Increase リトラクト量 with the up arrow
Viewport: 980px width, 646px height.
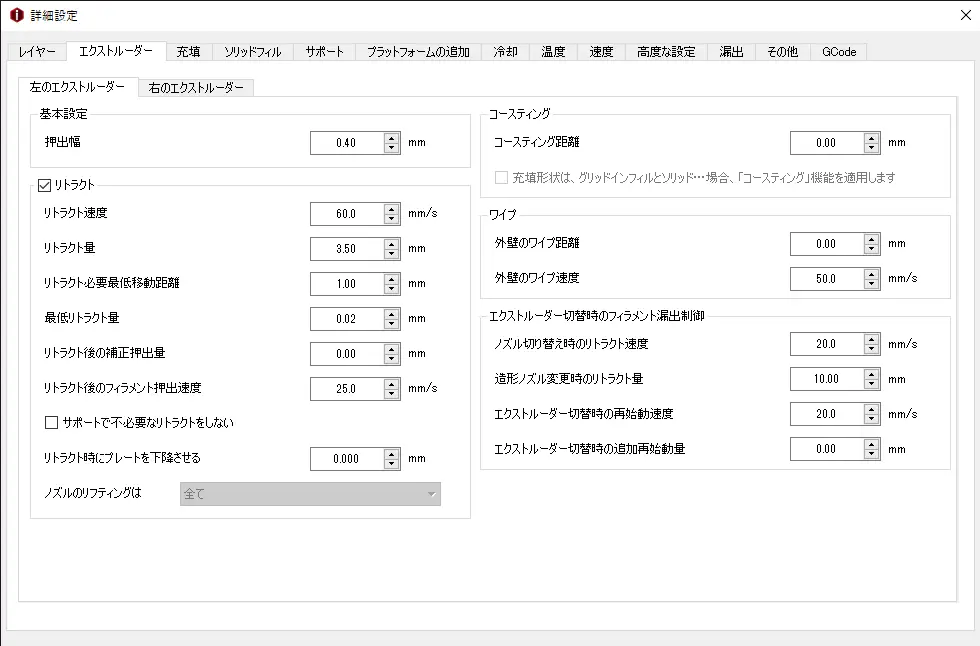[x=391, y=243]
